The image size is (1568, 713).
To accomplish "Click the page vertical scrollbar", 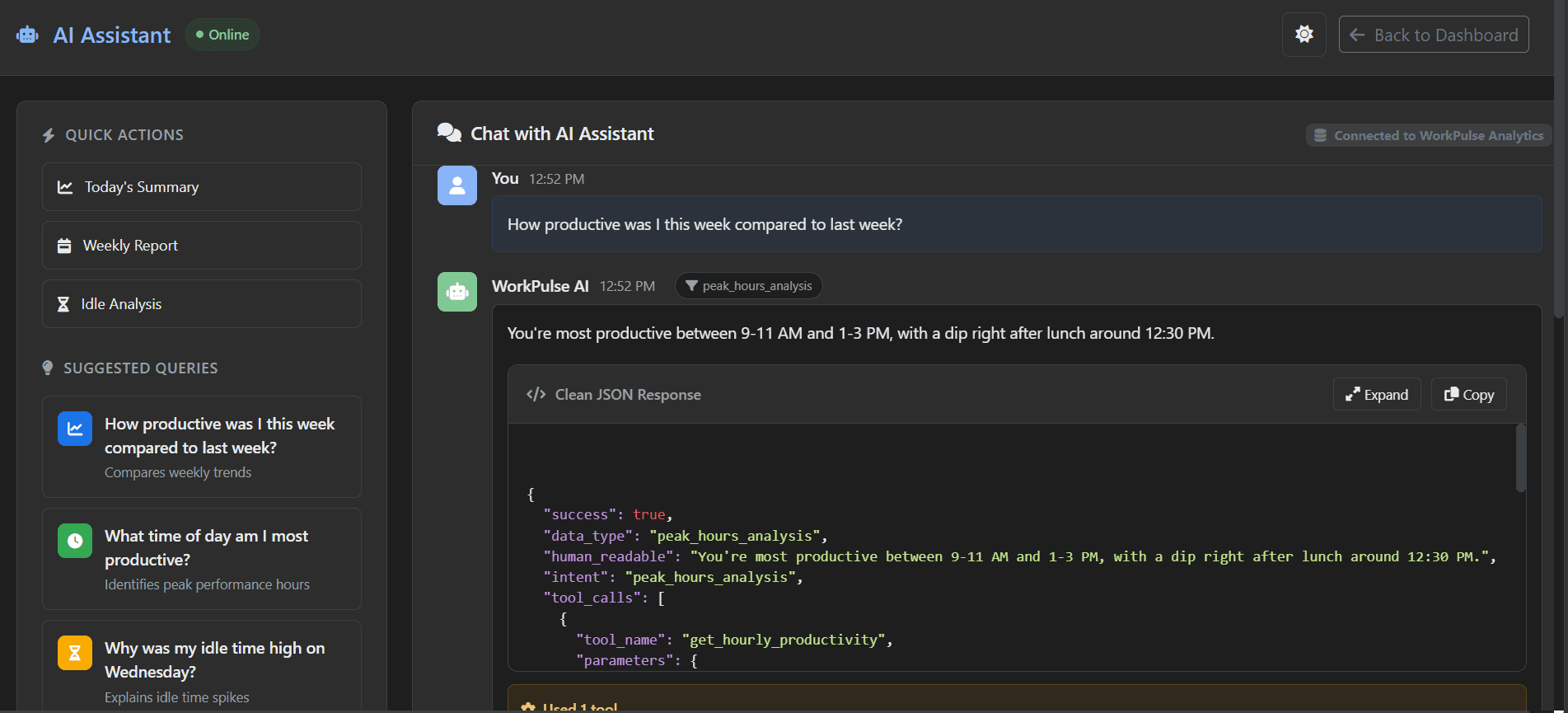I will 1558,158.
